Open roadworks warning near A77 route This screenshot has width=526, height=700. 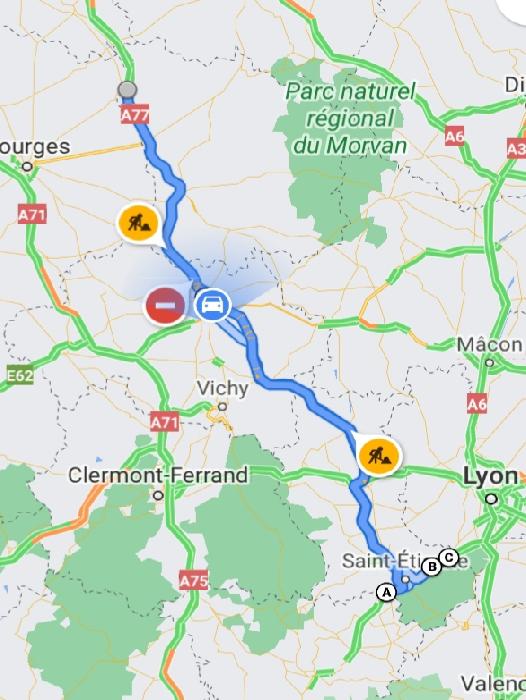pyautogui.click(x=139, y=222)
